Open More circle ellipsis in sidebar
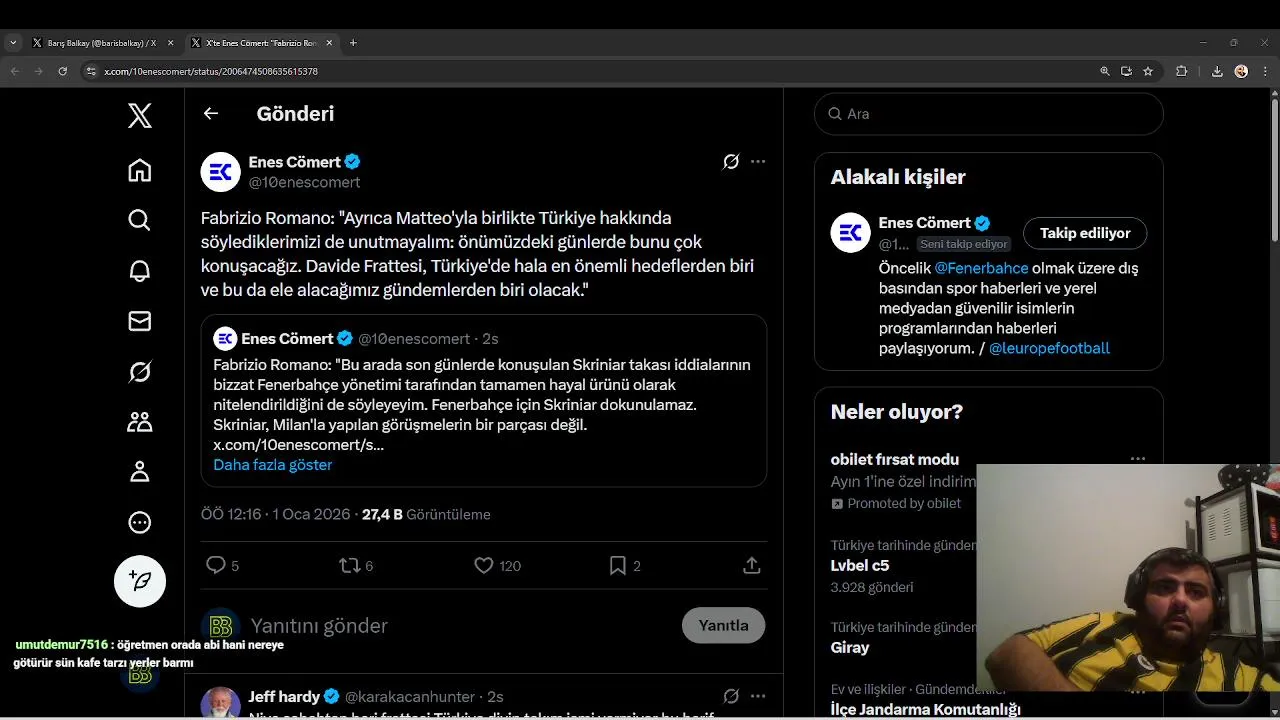This screenshot has height=720, width=1280. tap(140, 522)
